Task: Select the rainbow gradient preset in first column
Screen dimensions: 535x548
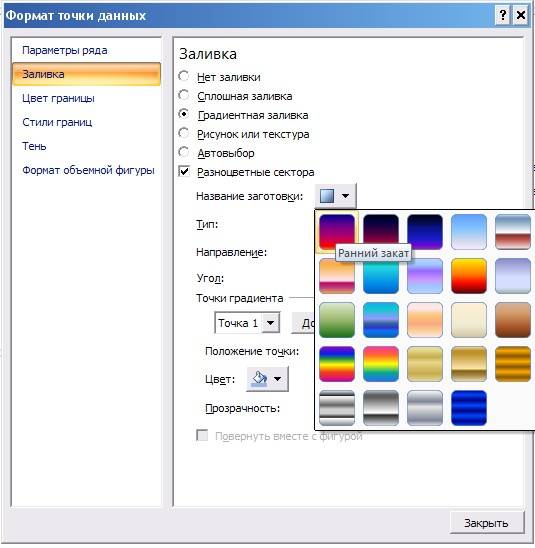Action: [337, 364]
